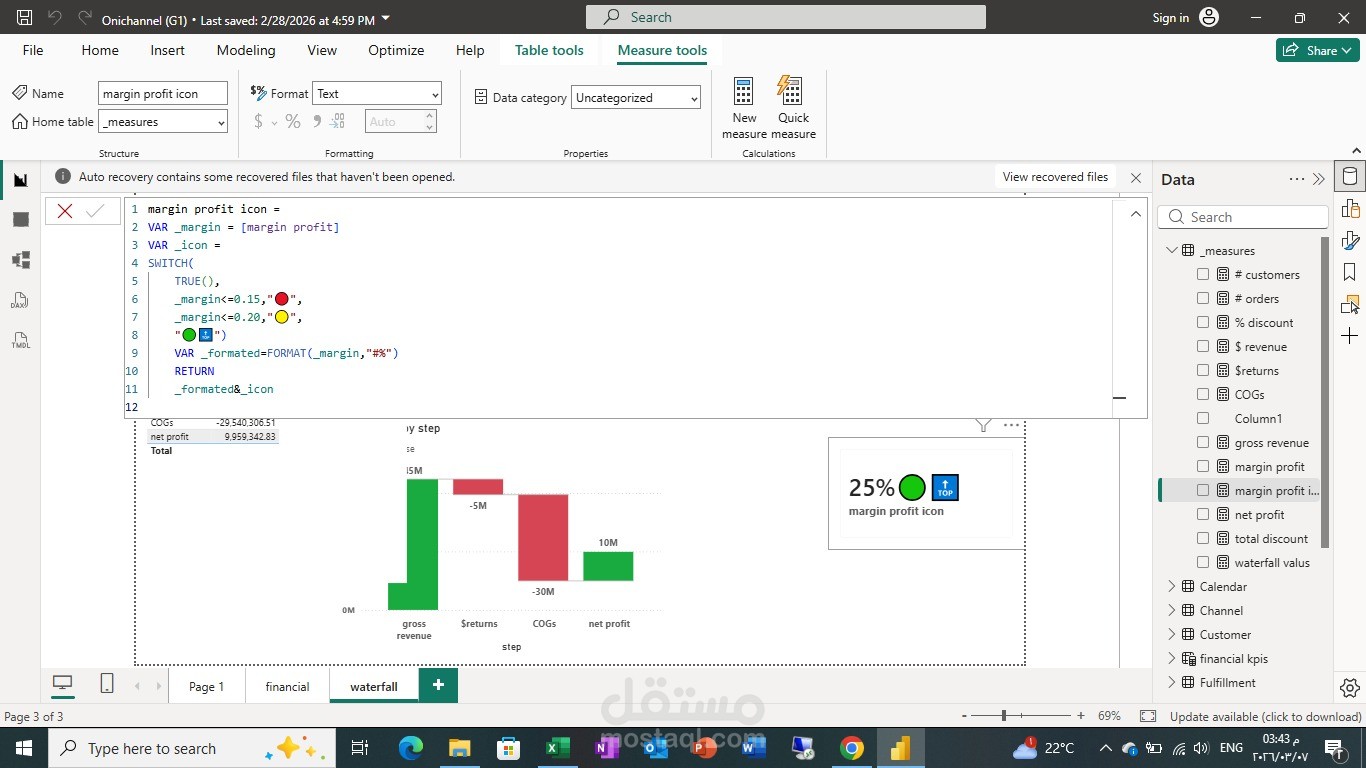Collapse the formula bar chevron
This screenshot has height=768, width=1366.
(1135, 213)
